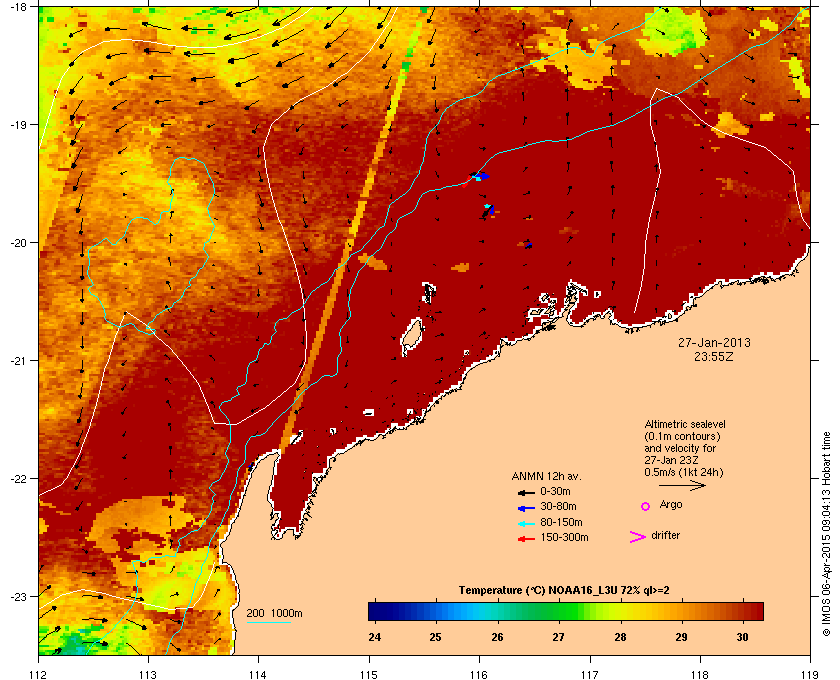Click the longitude axis label 119
840x680 pixels.
(x=810, y=674)
